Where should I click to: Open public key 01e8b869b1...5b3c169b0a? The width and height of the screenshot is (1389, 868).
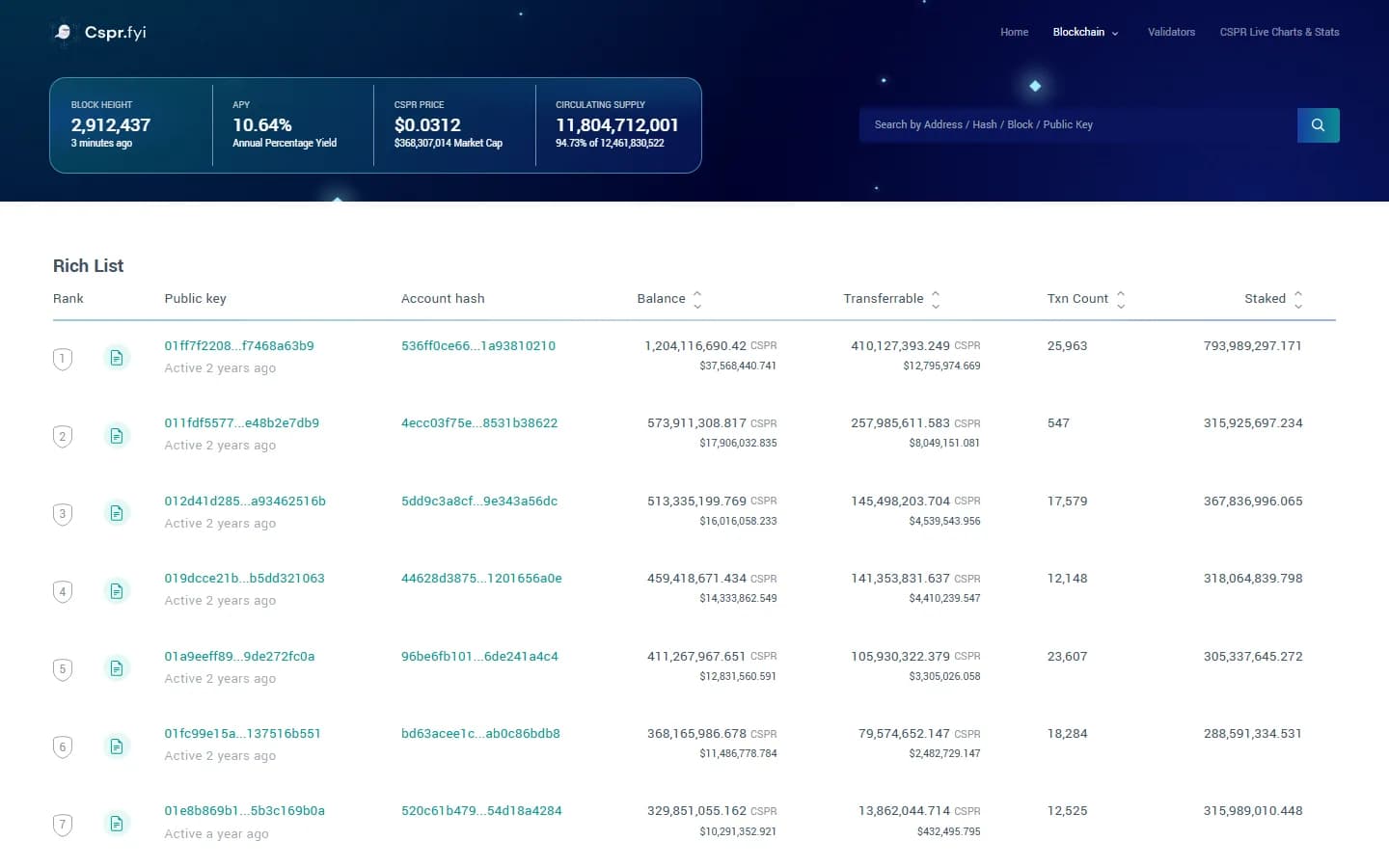click(x=244, y=810)
